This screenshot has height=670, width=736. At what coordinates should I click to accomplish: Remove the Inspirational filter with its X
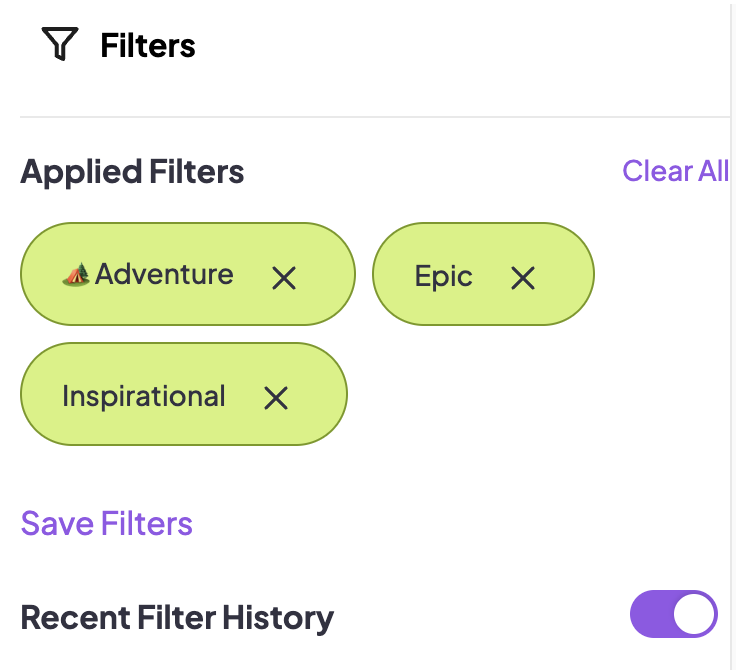(x=276, y=398)
